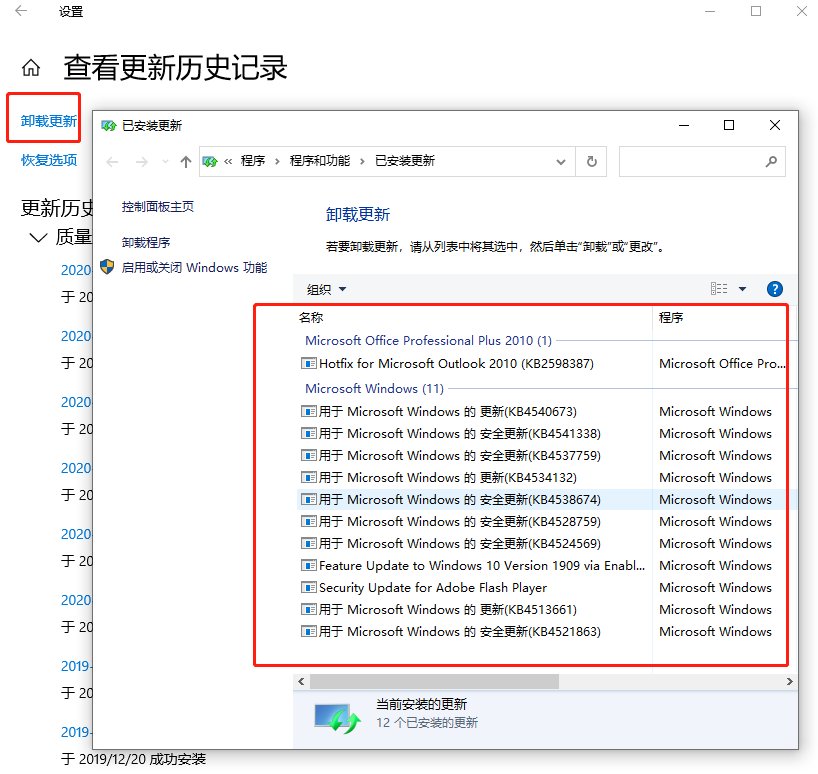Click the currently installed updates icon in details pane

point(337,719)
